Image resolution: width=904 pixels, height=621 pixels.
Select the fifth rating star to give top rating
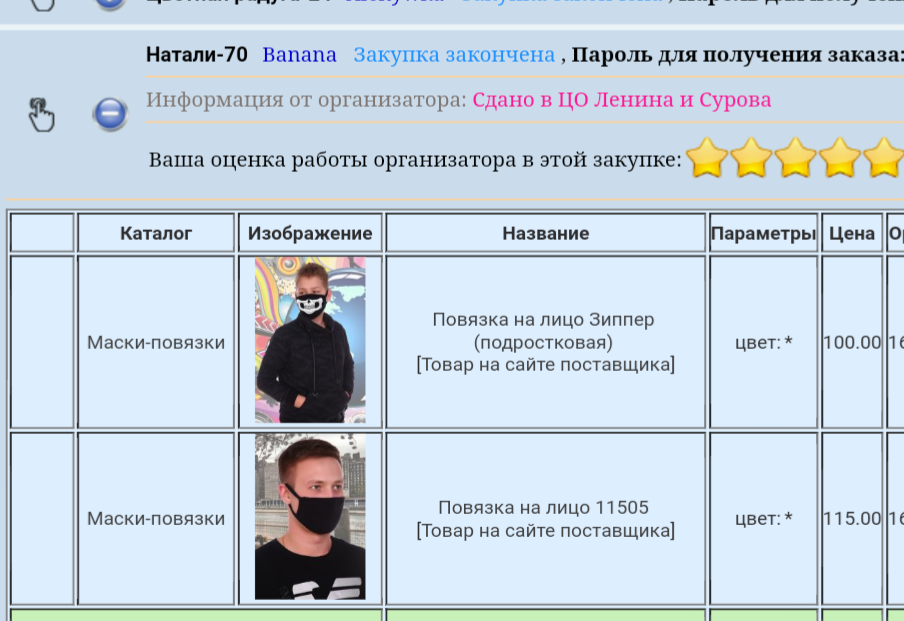pos(883,158)
